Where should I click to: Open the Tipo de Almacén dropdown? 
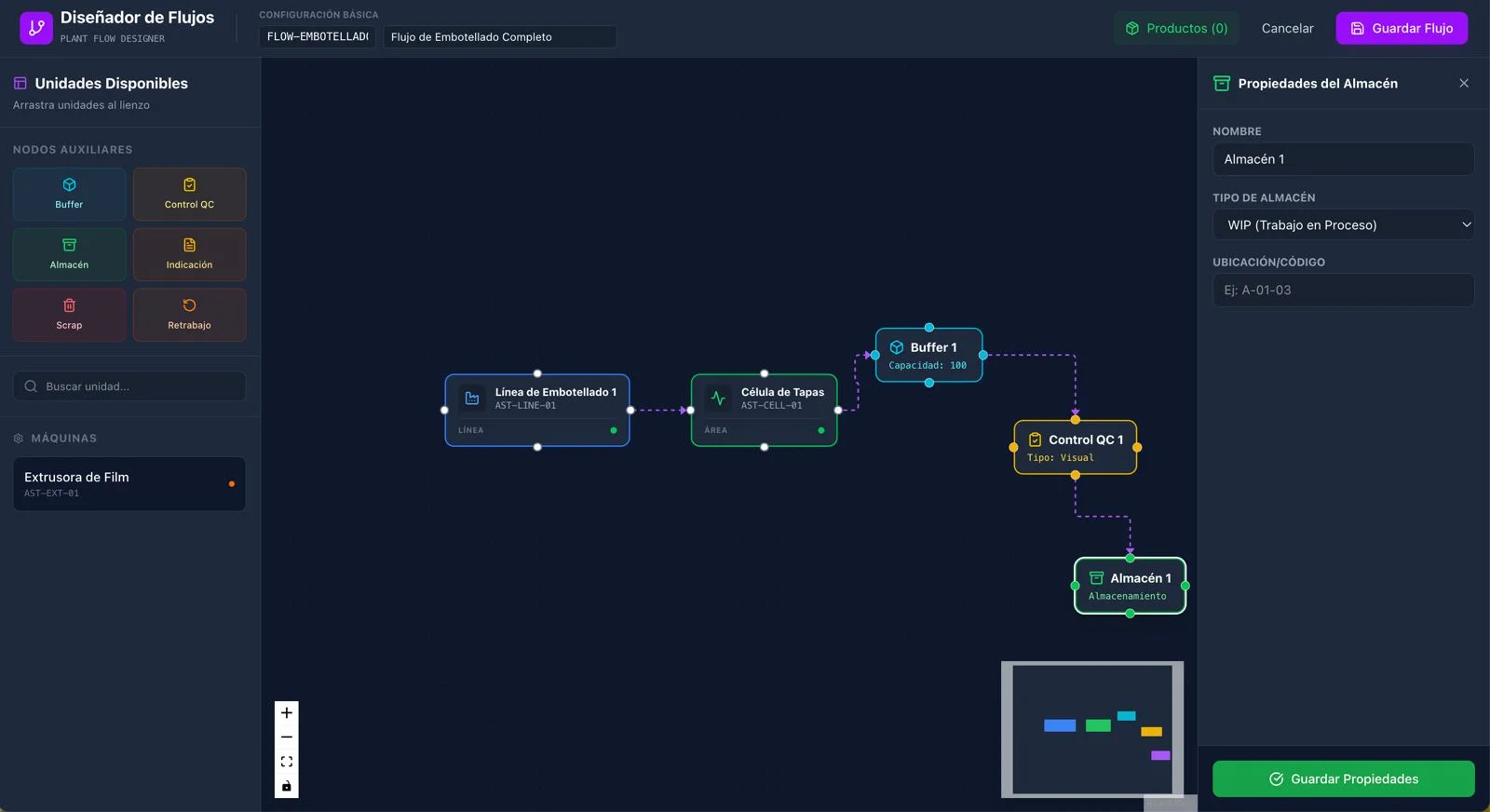[x=1343, y=224]
